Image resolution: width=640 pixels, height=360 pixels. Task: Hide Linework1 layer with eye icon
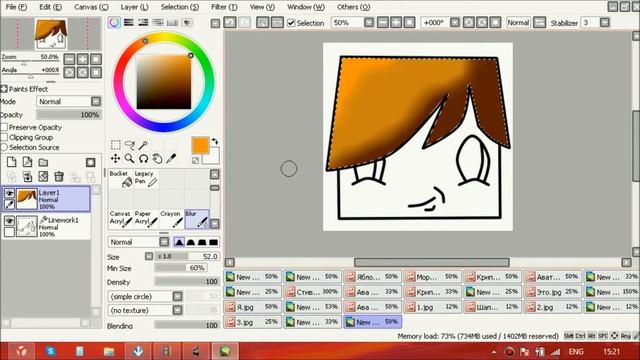pyautogui.click(x=9, y=221)
